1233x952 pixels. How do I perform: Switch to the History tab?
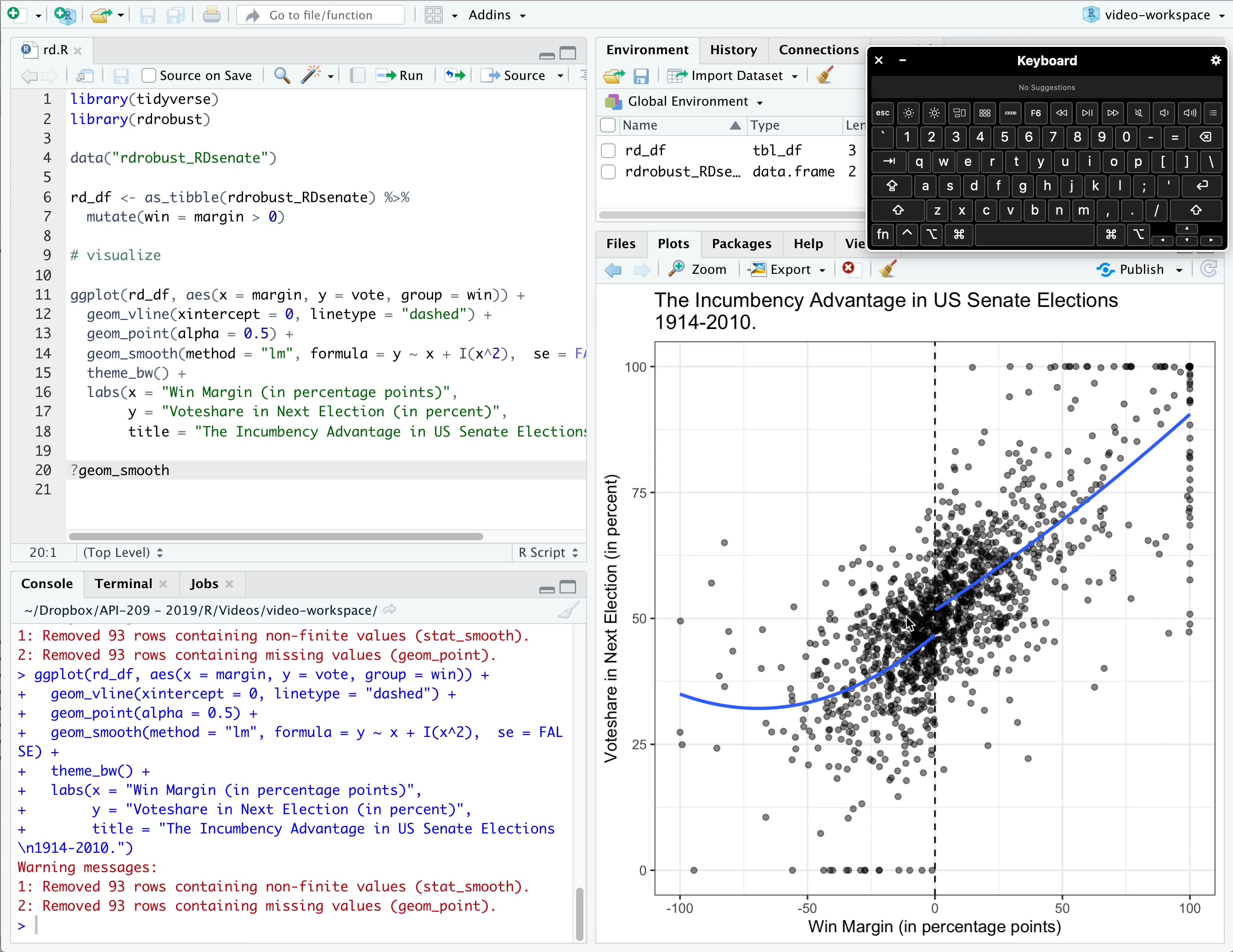pyautogui.click(x=733, y=50)
